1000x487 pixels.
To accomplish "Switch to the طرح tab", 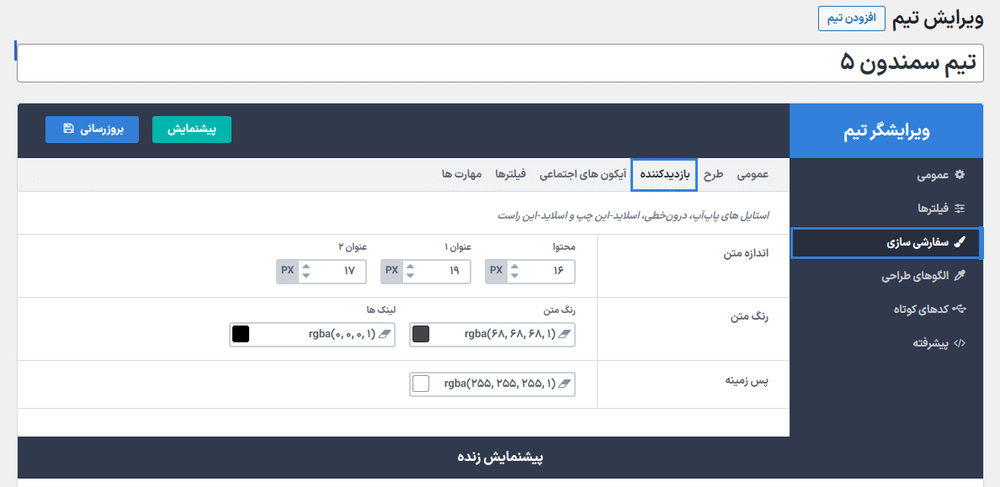I will point(713,175).
